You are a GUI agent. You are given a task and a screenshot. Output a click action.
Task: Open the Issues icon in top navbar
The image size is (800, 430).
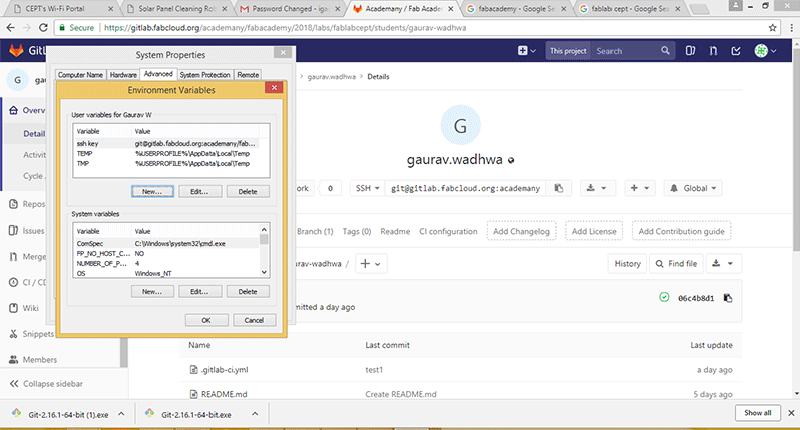(690, 50)
